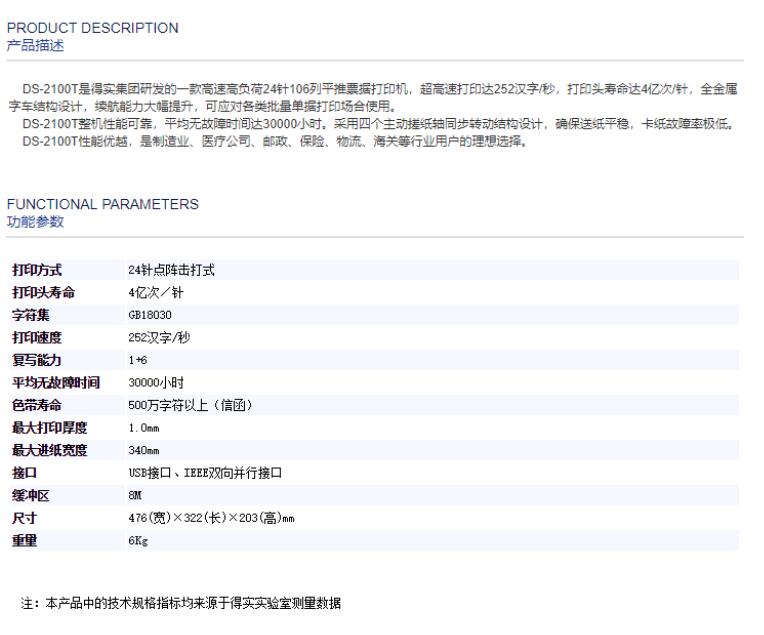The width and height of the screenshot is (764, 635).
Task: Click the GB18030 character set value
Action: [x=150, y=315]
